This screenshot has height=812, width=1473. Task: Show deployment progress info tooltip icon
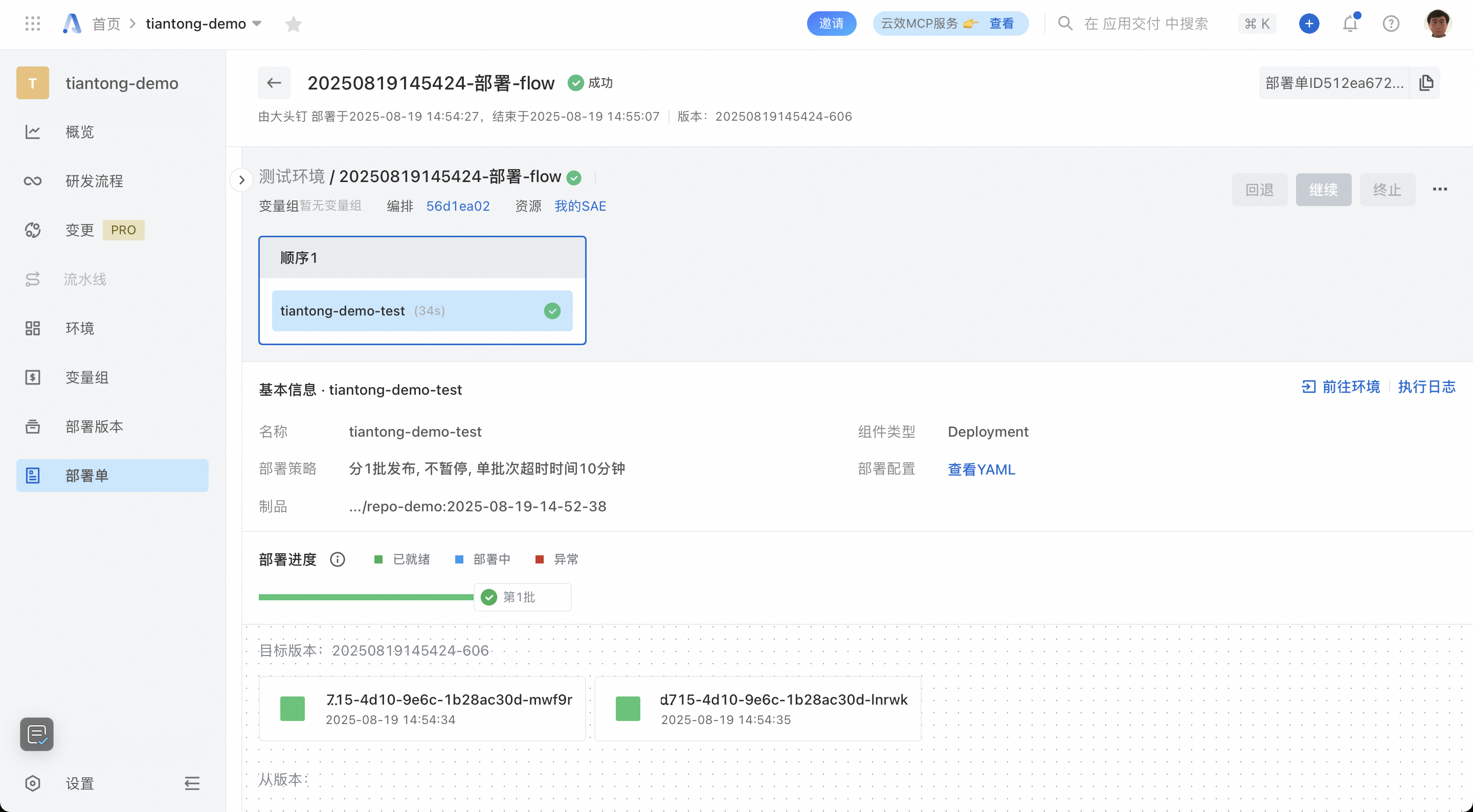click(338, 559)
